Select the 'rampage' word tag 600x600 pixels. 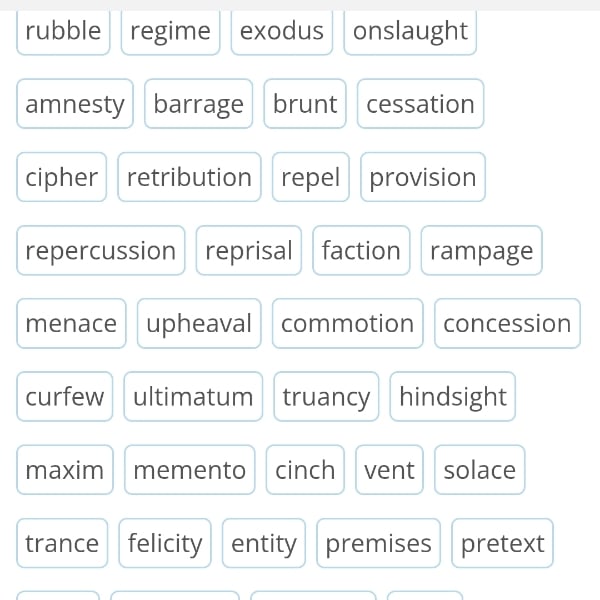point(481,250)
